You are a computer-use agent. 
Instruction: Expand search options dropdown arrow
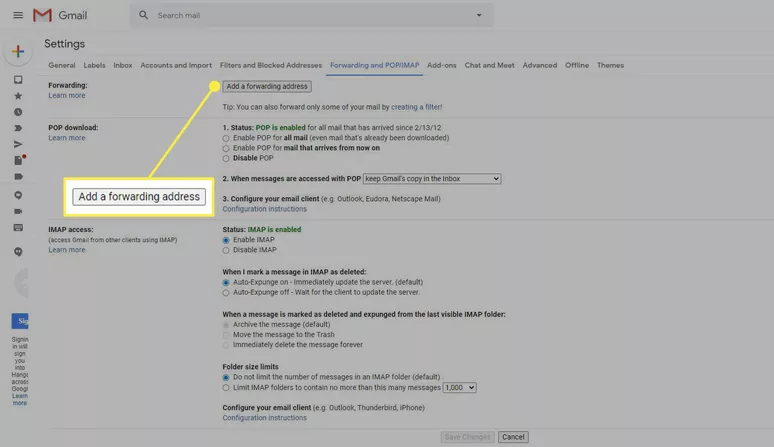[x=479, y=15]
